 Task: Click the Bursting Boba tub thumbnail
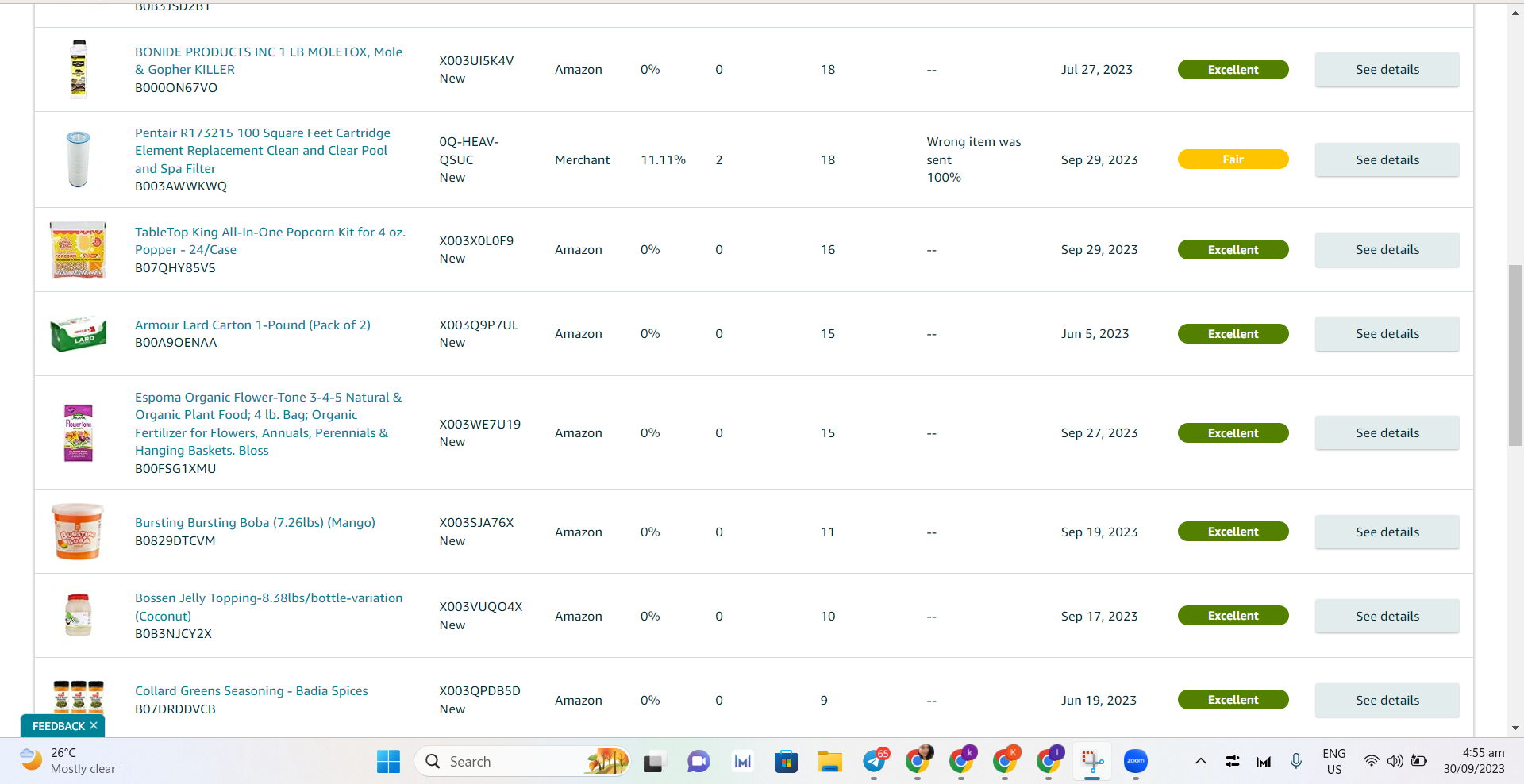point(78,532)
